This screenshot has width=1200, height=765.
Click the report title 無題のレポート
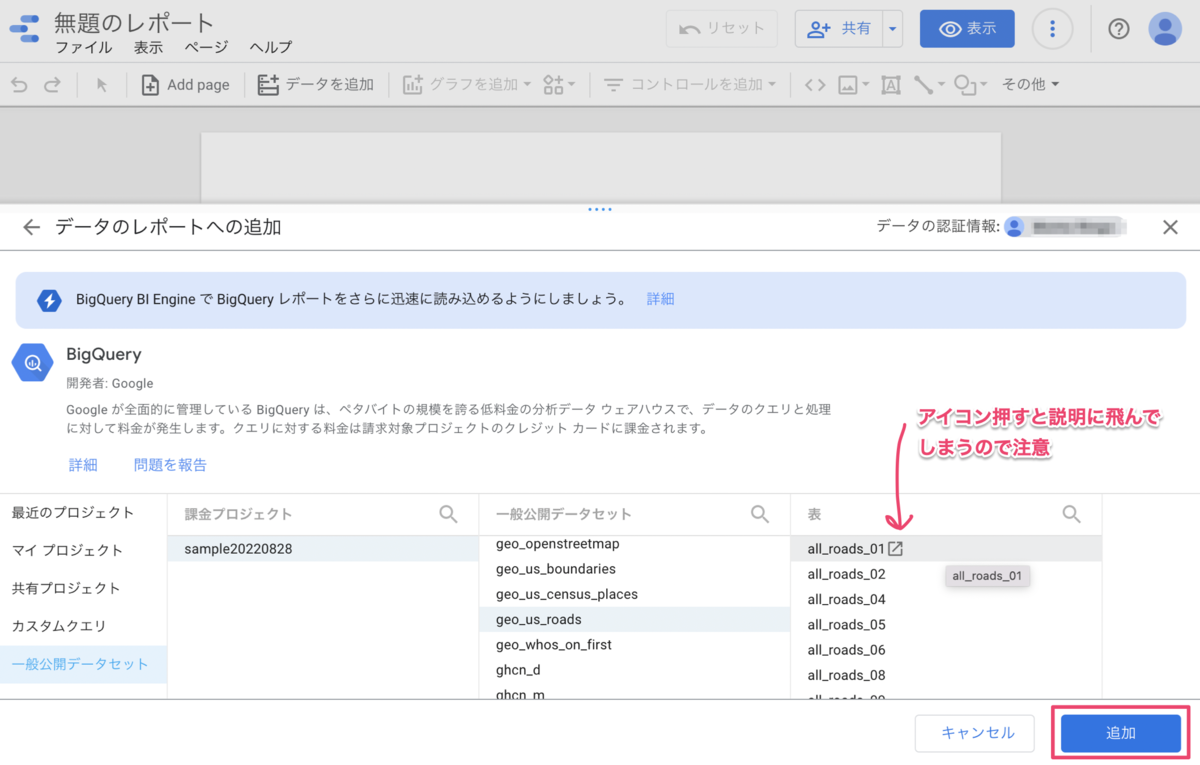(x=134, y=22)
